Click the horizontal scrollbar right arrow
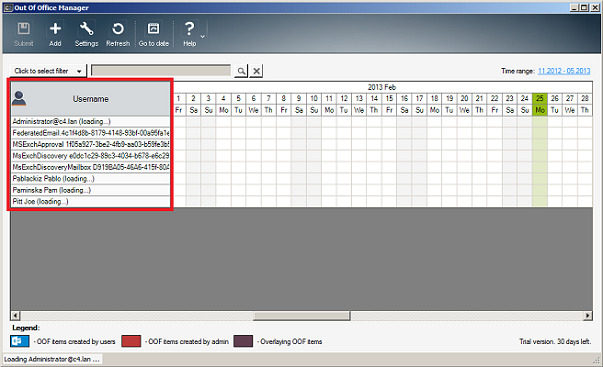This screenshot has height=367, width=603. pyautogui.click(x=588, y=315)
